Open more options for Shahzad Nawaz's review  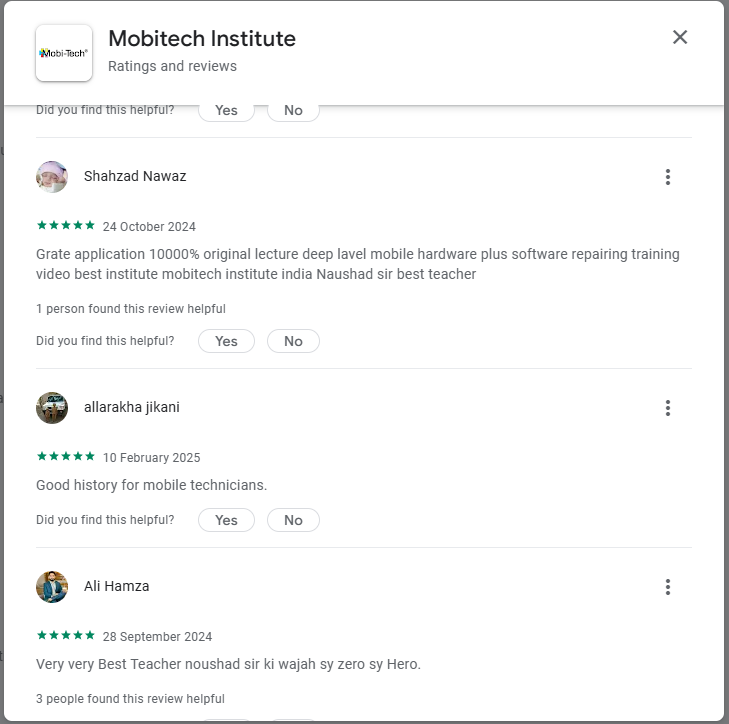coord(668,177)
